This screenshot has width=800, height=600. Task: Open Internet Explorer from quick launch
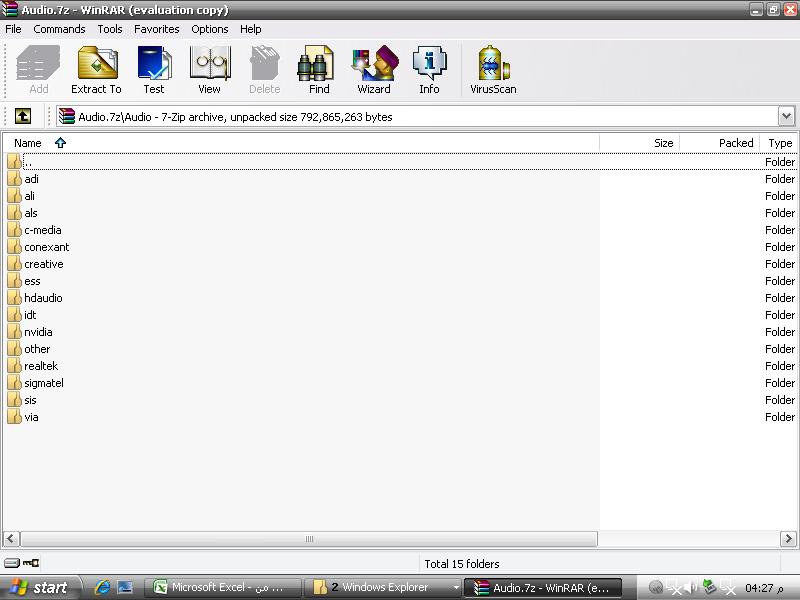103,587
